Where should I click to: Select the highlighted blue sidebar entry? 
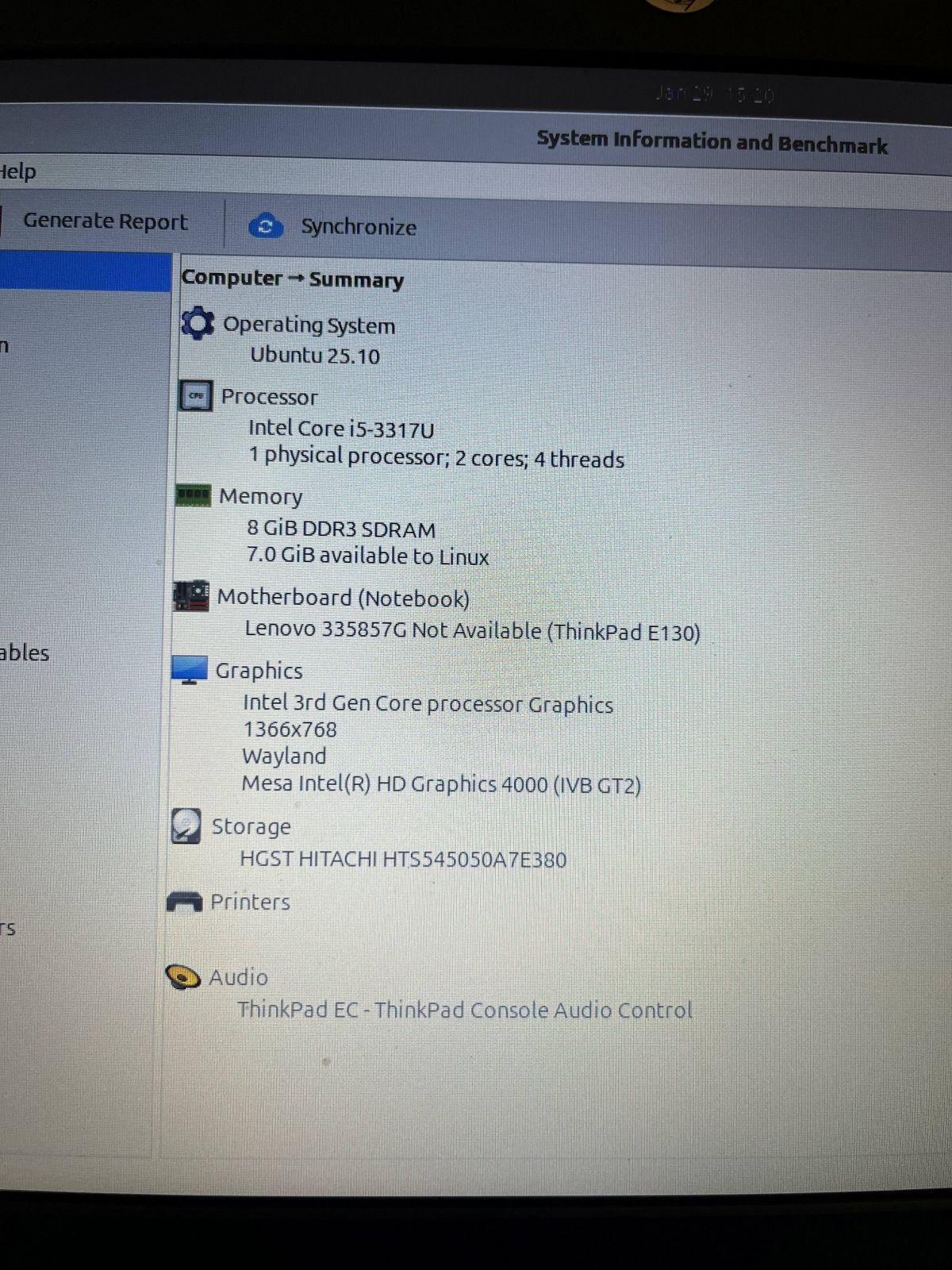(x=85, y=272)
